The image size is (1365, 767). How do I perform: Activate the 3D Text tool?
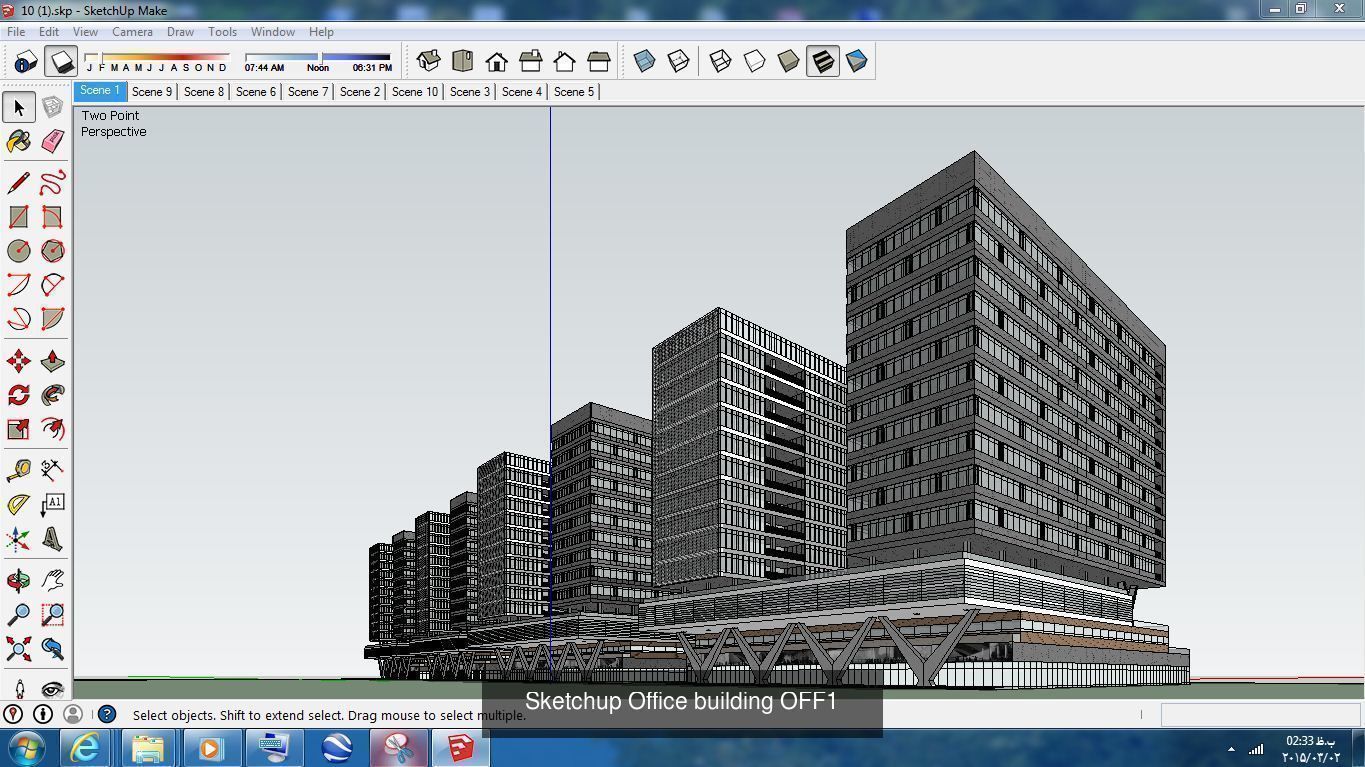52,539
